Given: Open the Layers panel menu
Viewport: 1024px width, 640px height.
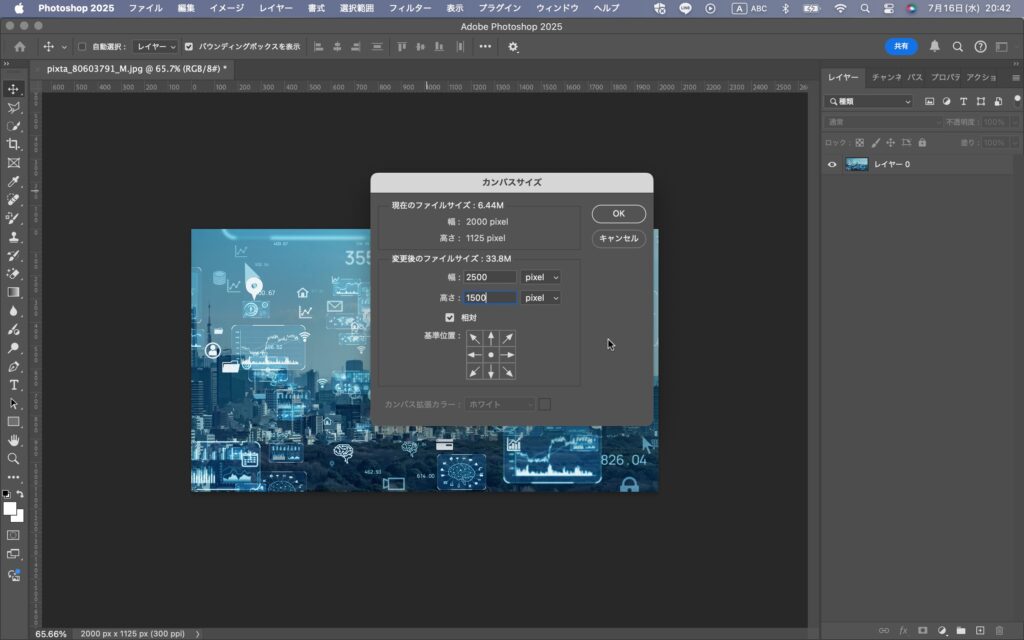Looking at the screenshot, I should [x=1016, y=77].
